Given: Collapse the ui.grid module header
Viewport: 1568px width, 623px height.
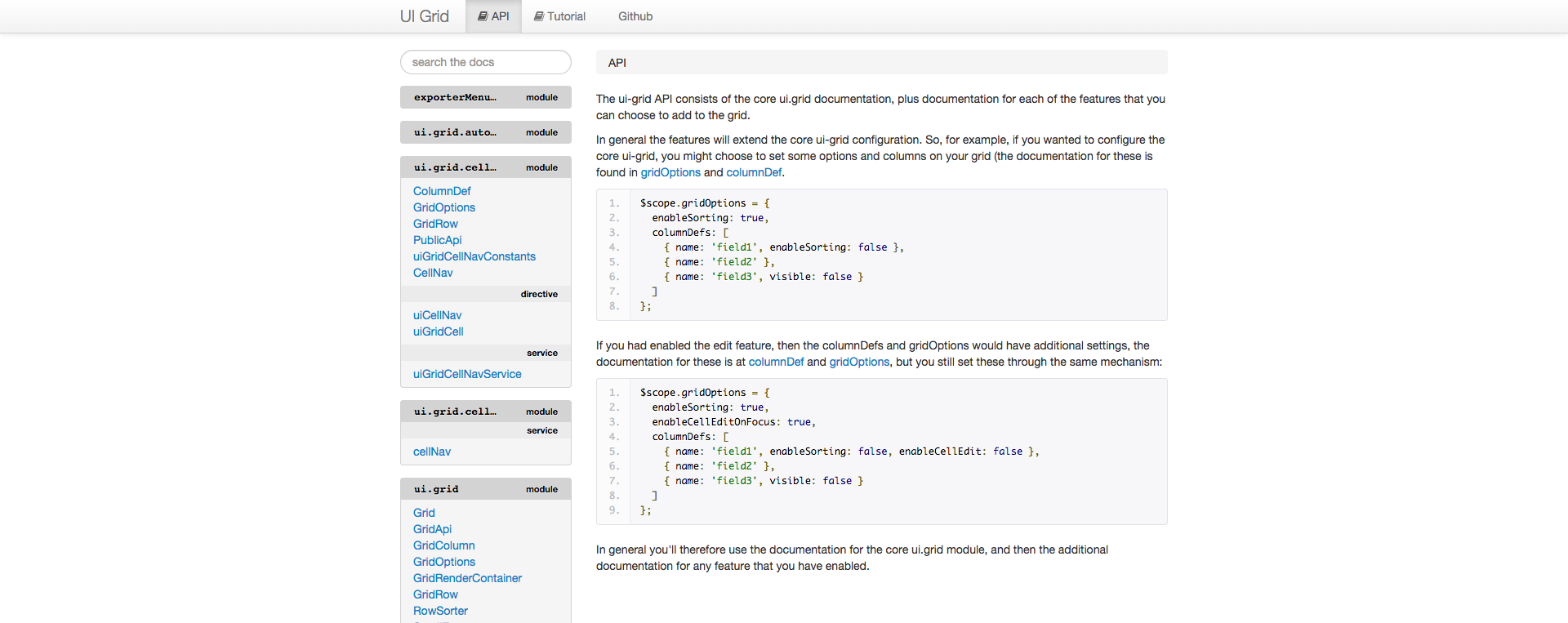Looking at the screenshot, I should (x=486, y=489).
